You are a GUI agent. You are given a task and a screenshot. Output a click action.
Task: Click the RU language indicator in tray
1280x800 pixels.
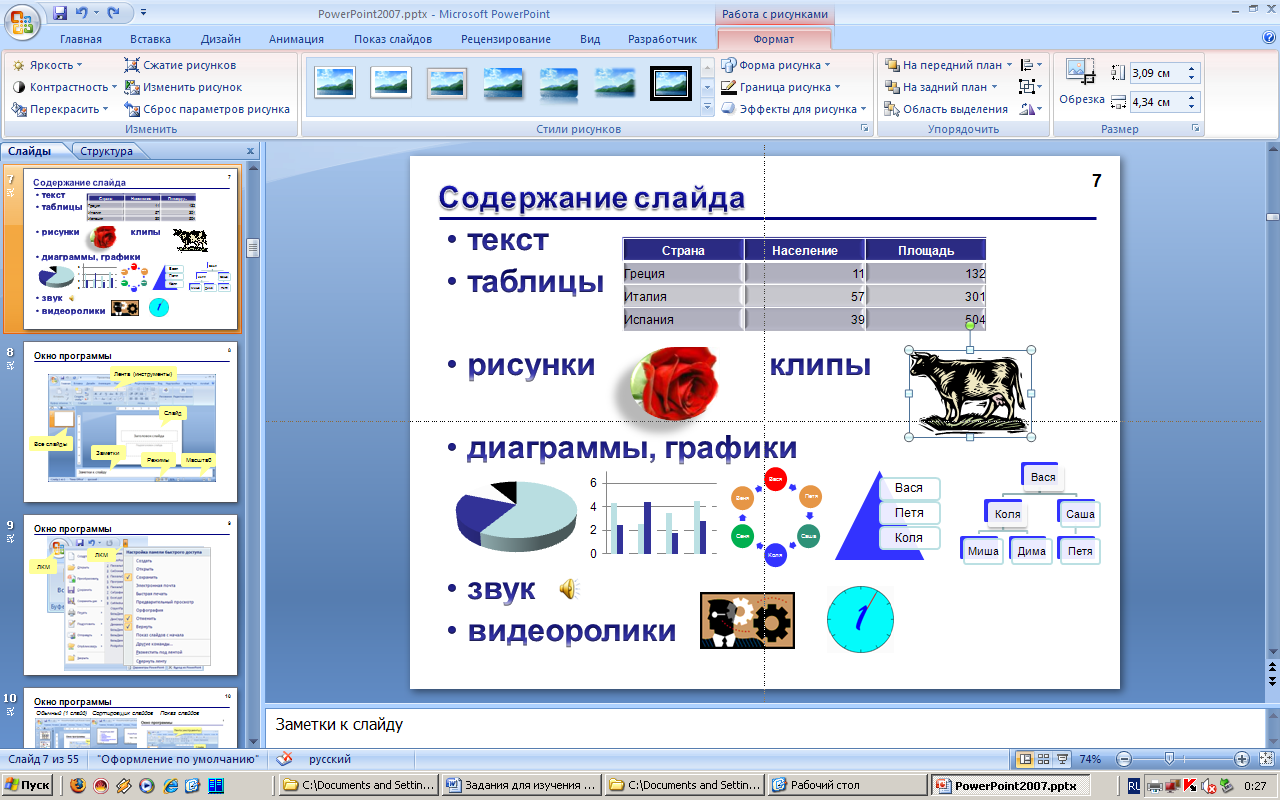pos(1134,786)
